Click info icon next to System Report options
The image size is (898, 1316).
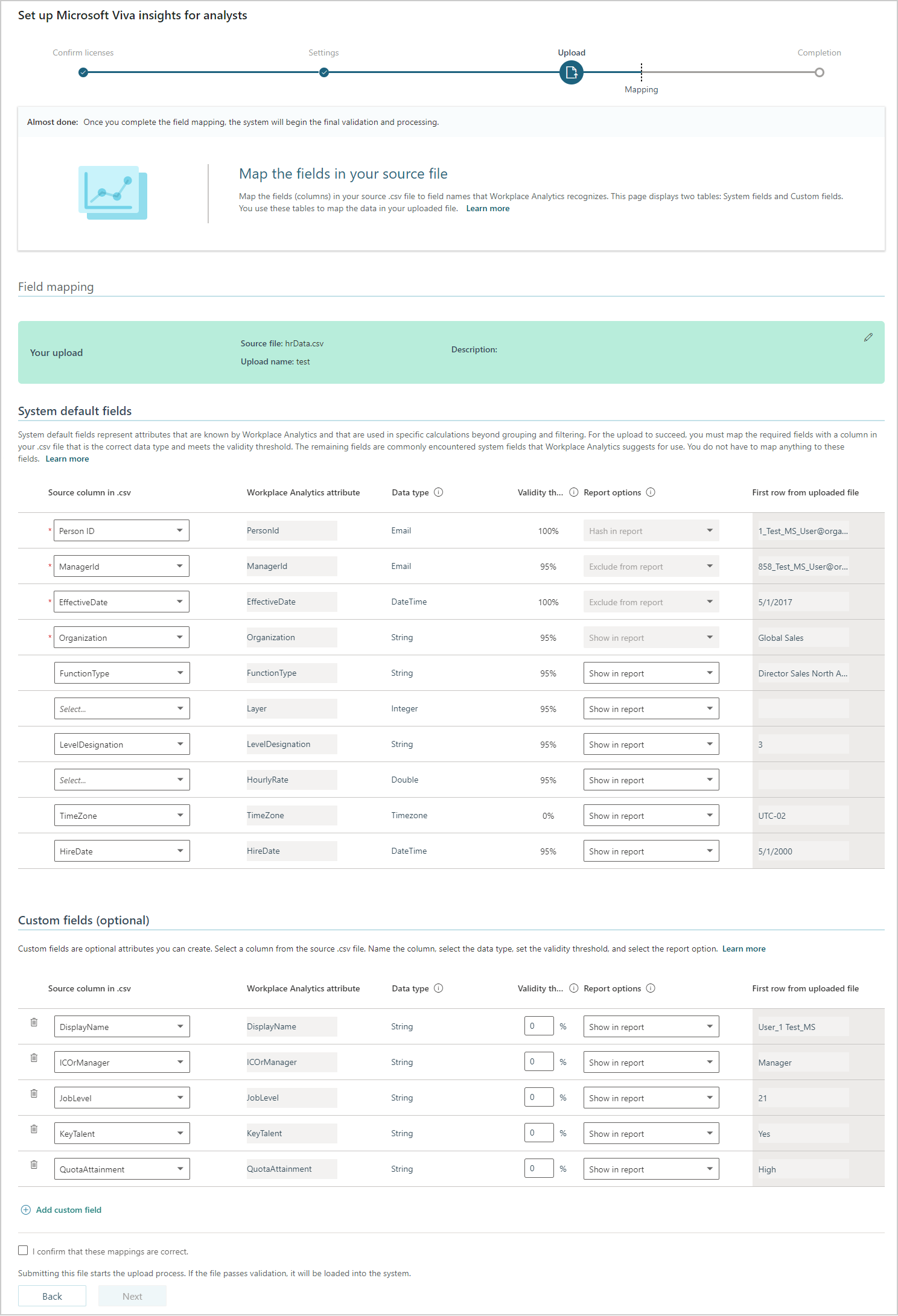tap(651, 492)
